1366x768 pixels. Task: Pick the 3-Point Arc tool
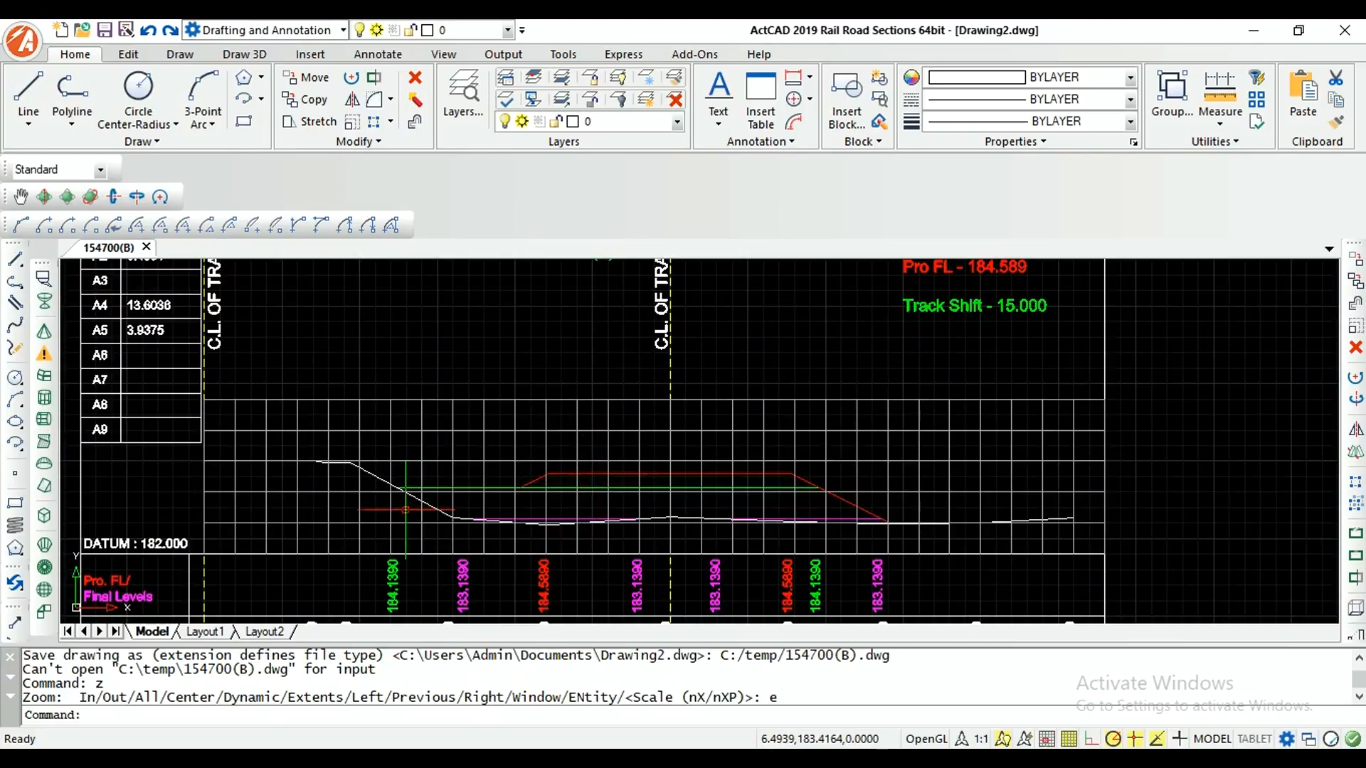coord(203,98)
